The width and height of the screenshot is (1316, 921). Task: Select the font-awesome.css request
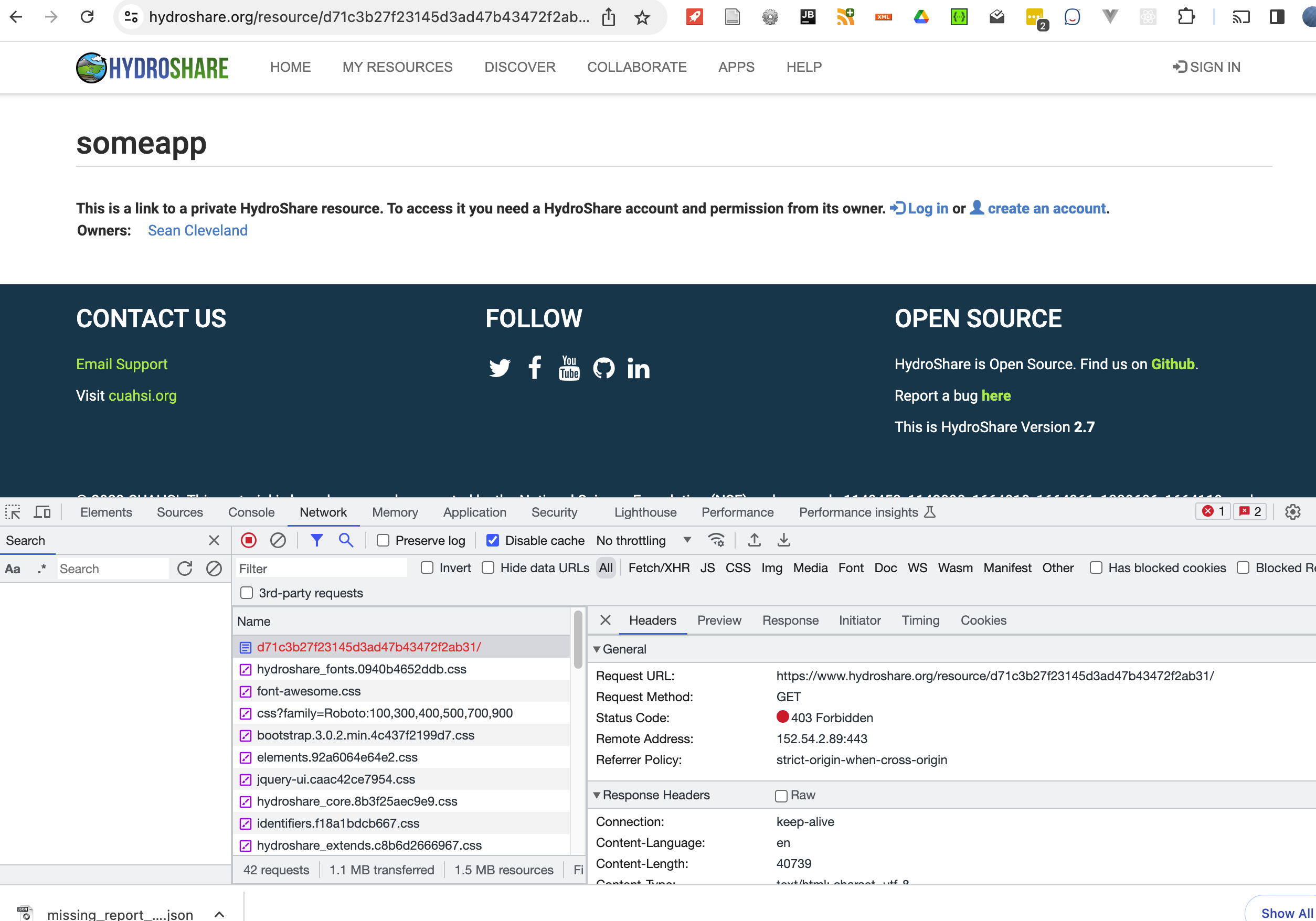click(402, 691)
